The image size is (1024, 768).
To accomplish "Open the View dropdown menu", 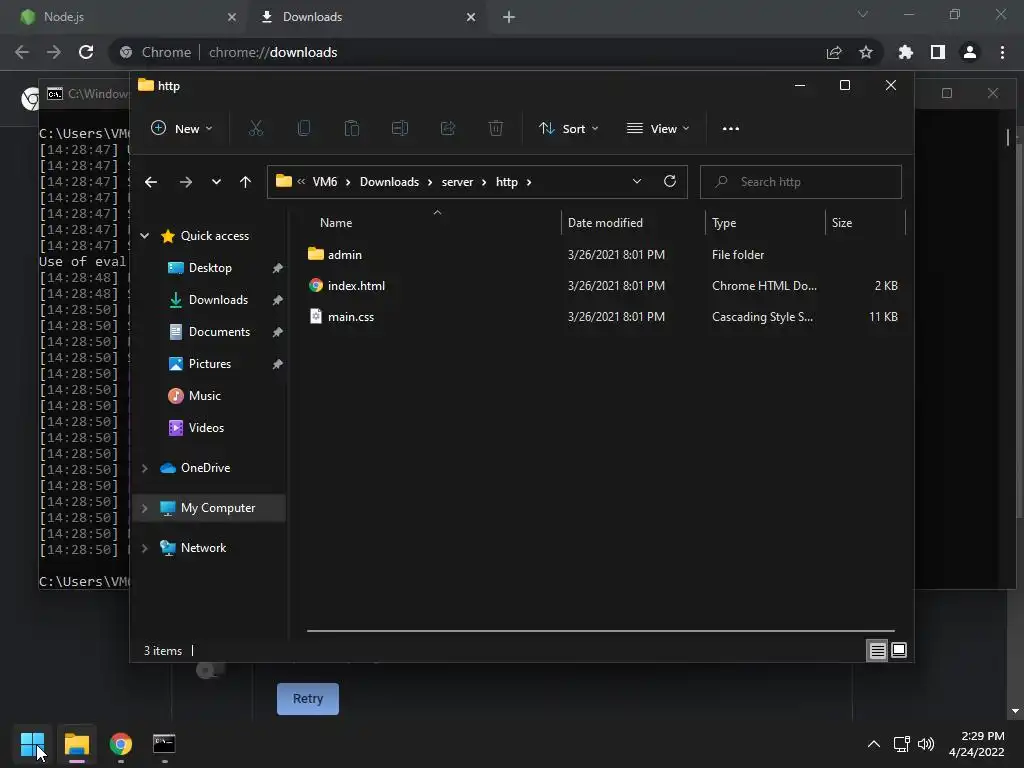I will tap(658, 129).
